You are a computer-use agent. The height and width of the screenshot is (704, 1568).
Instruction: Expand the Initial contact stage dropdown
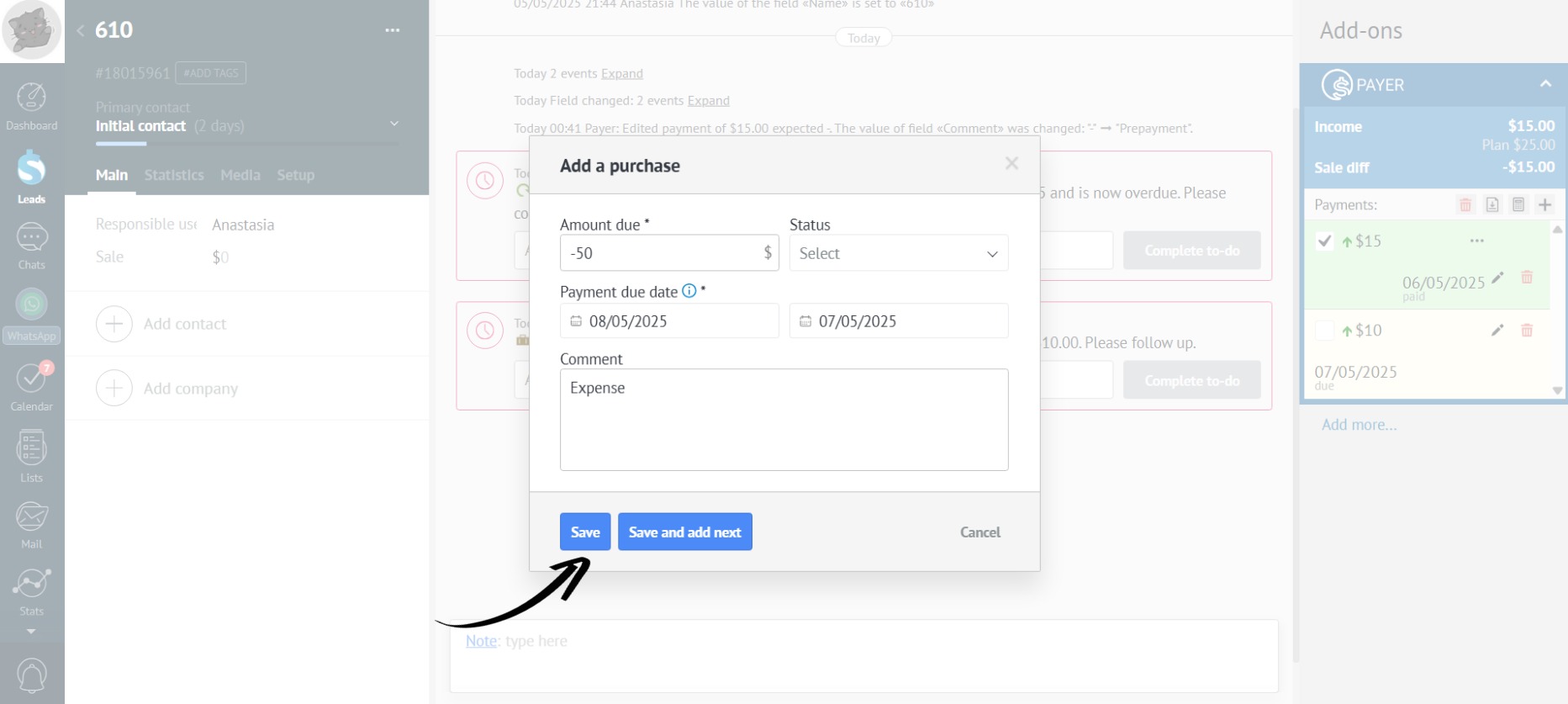(394, 124)
